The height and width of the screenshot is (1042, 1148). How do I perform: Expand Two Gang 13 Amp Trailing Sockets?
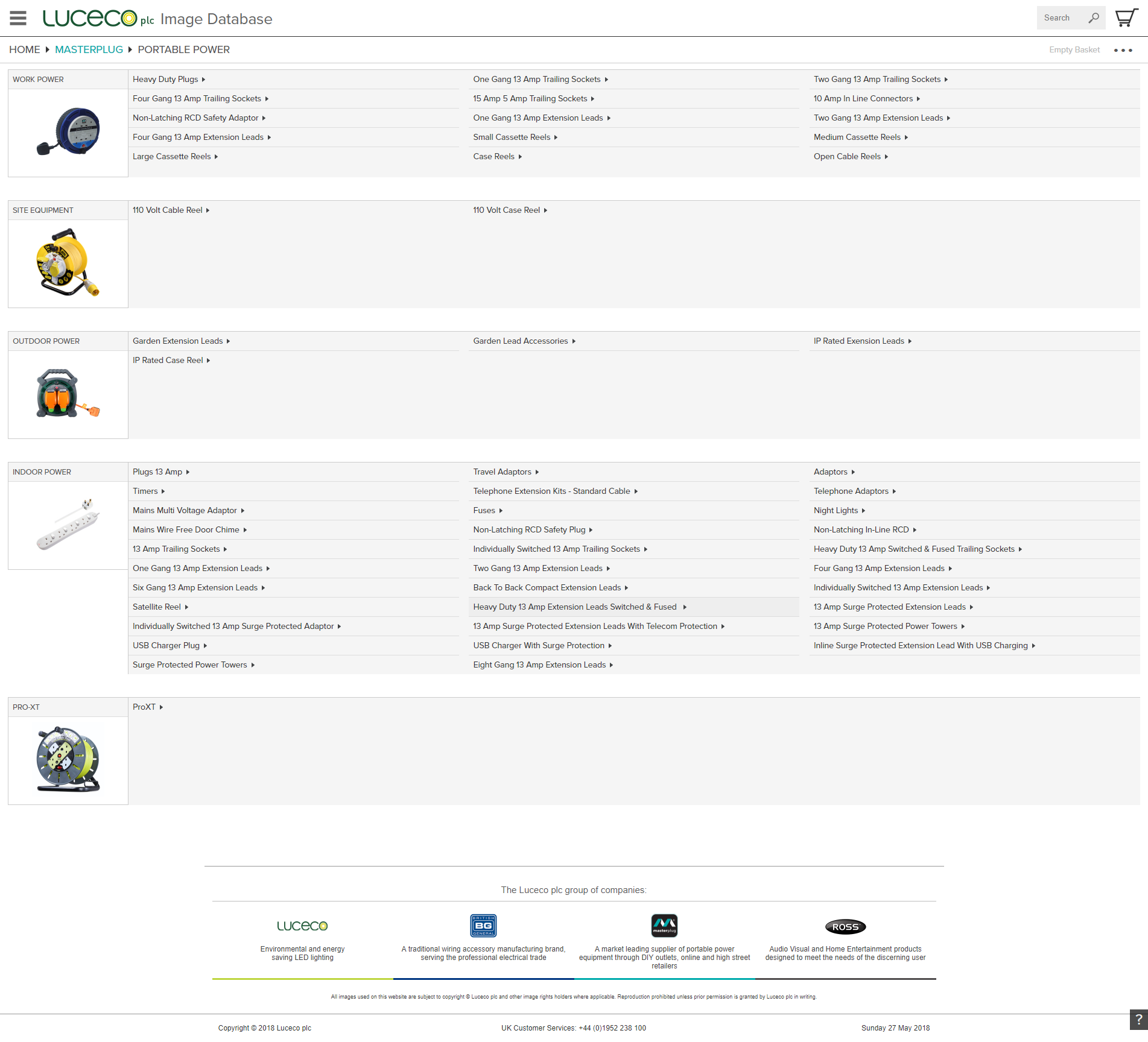[x=881, y=79]
